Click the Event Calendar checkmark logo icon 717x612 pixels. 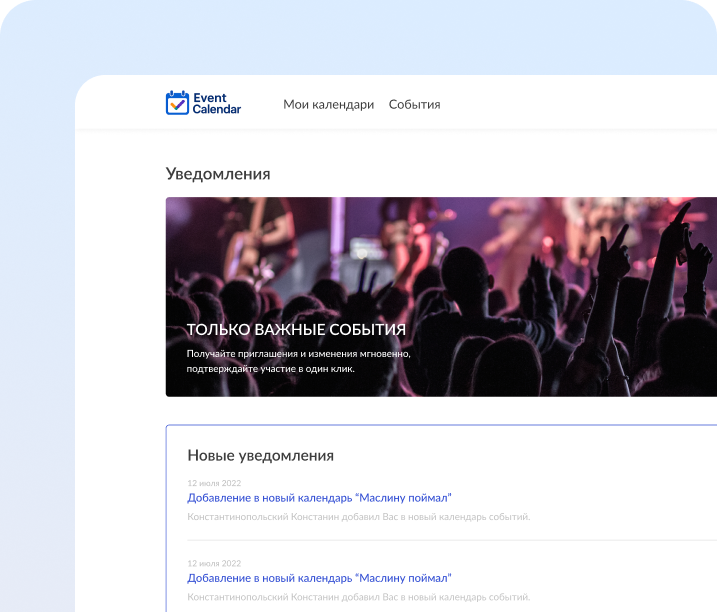[177, 103]
